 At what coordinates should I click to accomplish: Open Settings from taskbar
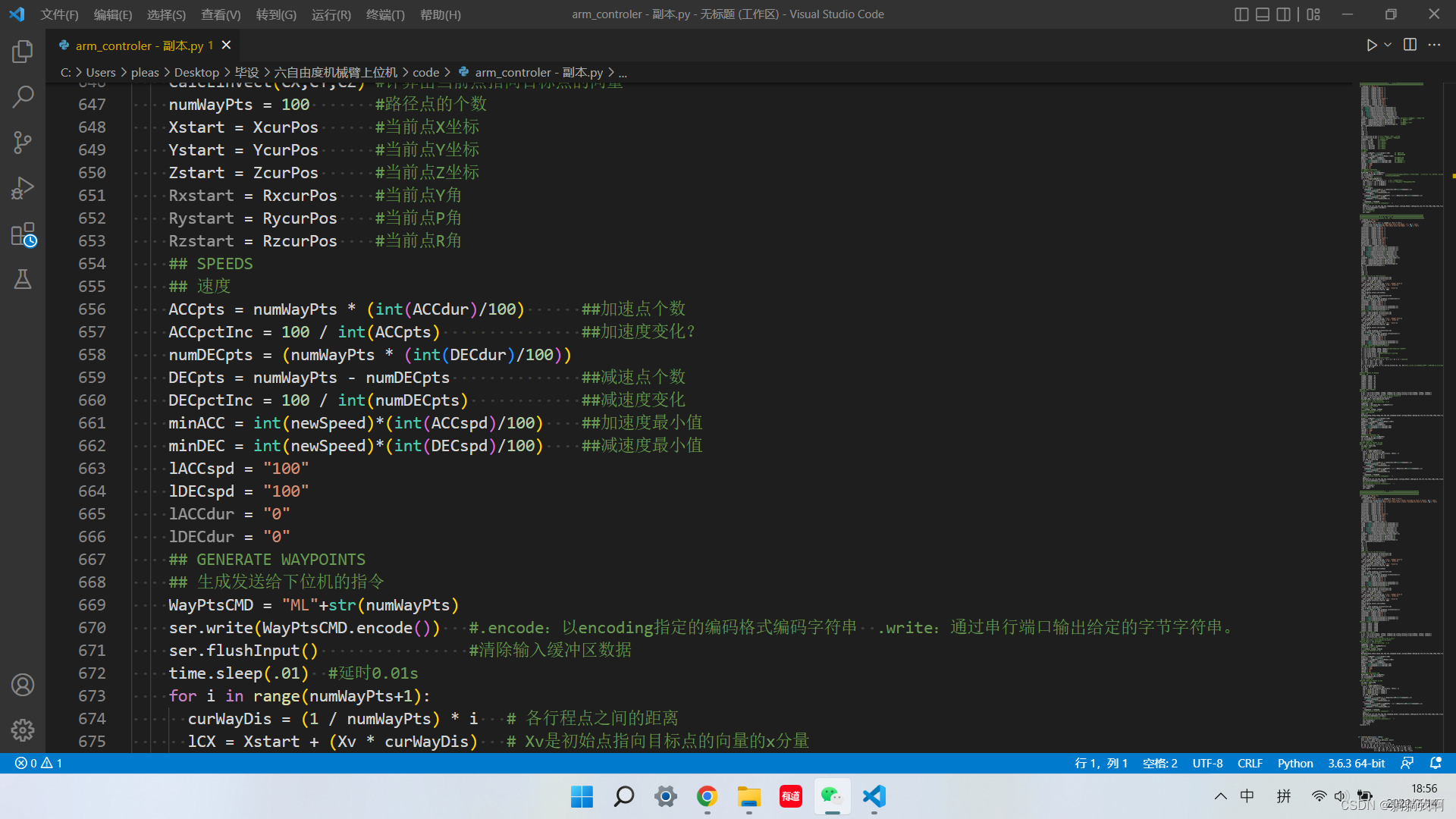[665, 796]
